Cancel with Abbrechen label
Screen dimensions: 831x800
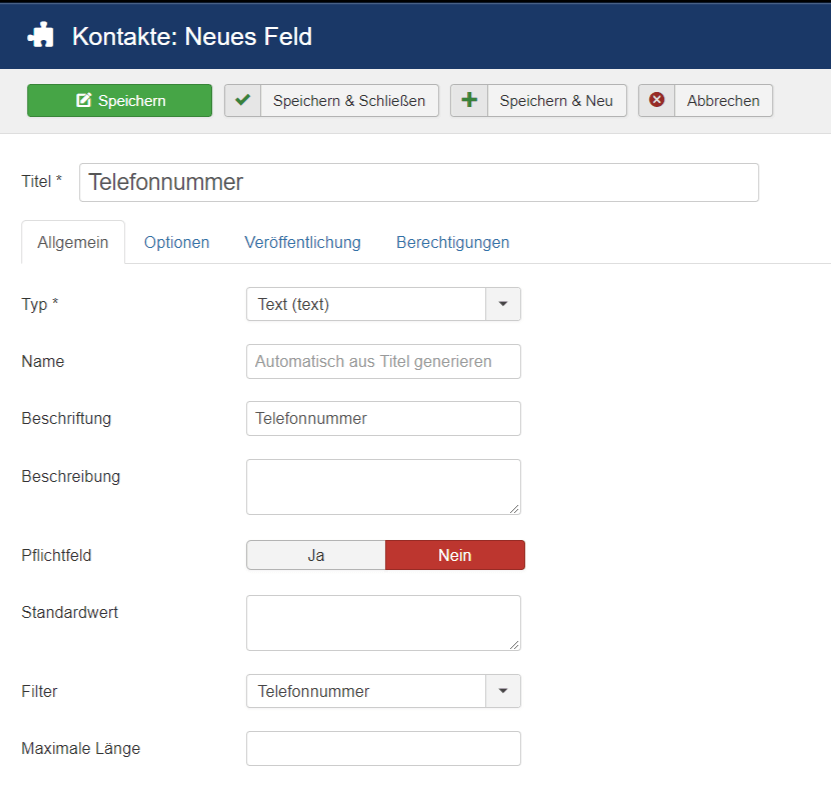(723, 101)
